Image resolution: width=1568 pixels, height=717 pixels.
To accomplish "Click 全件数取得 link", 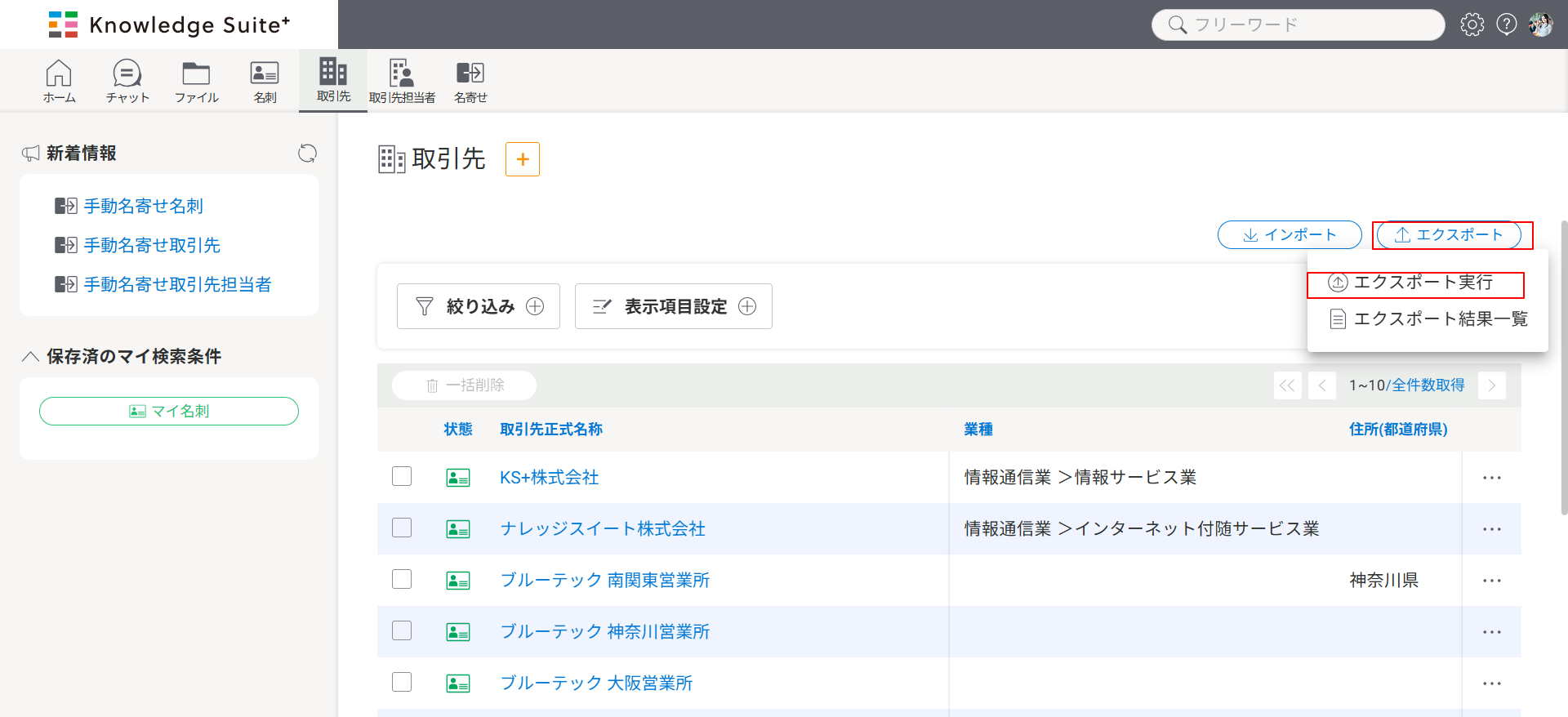I will click(1428, 385).
